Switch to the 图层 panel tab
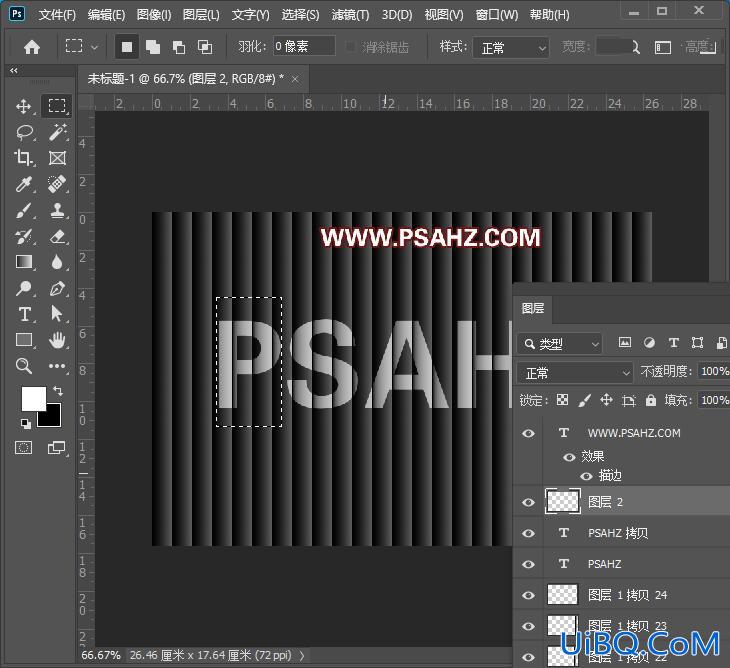The width and height of the screenshot is (730, 668). (533, 309)
